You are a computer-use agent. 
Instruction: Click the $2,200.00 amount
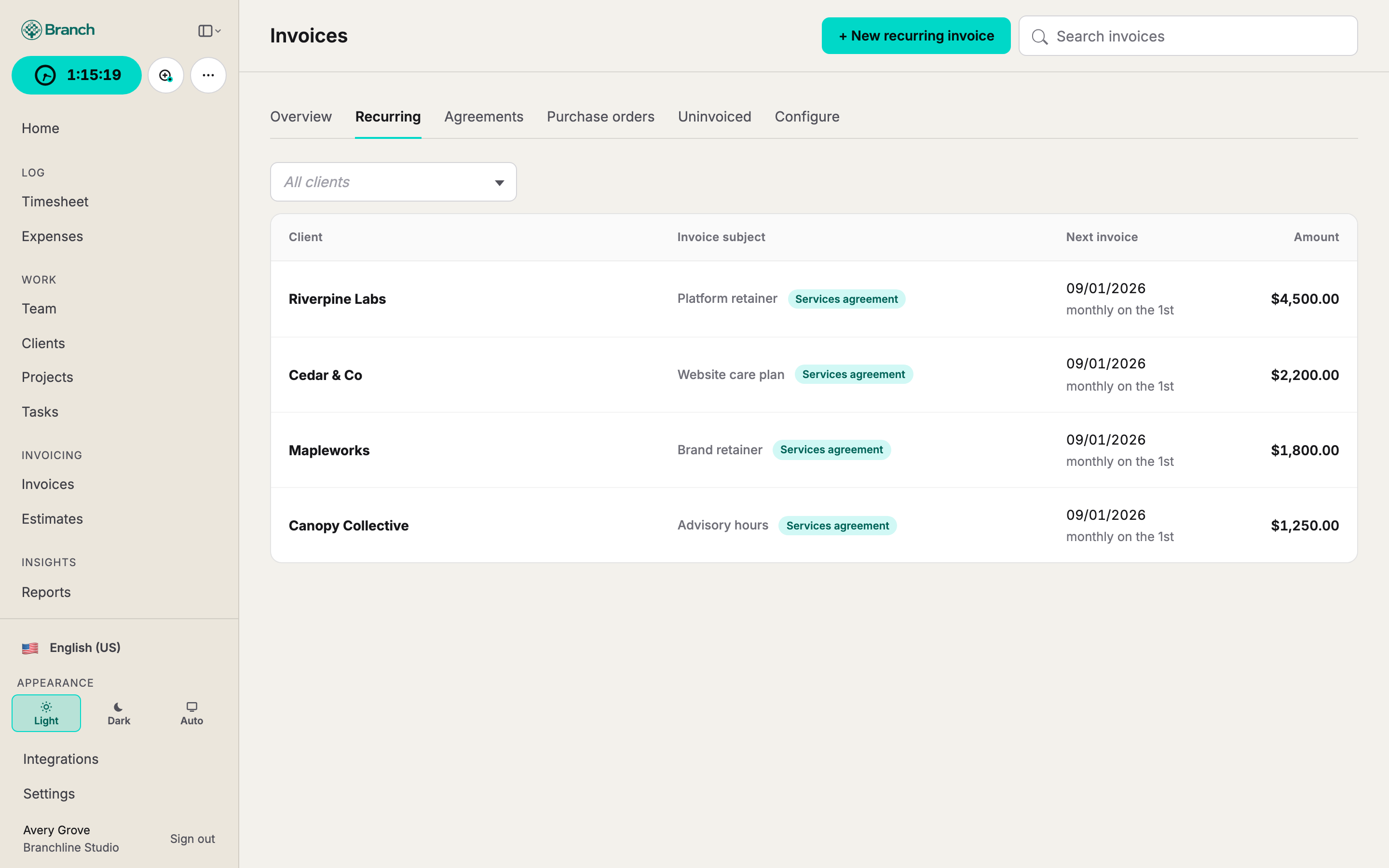tap(1305, 375)
